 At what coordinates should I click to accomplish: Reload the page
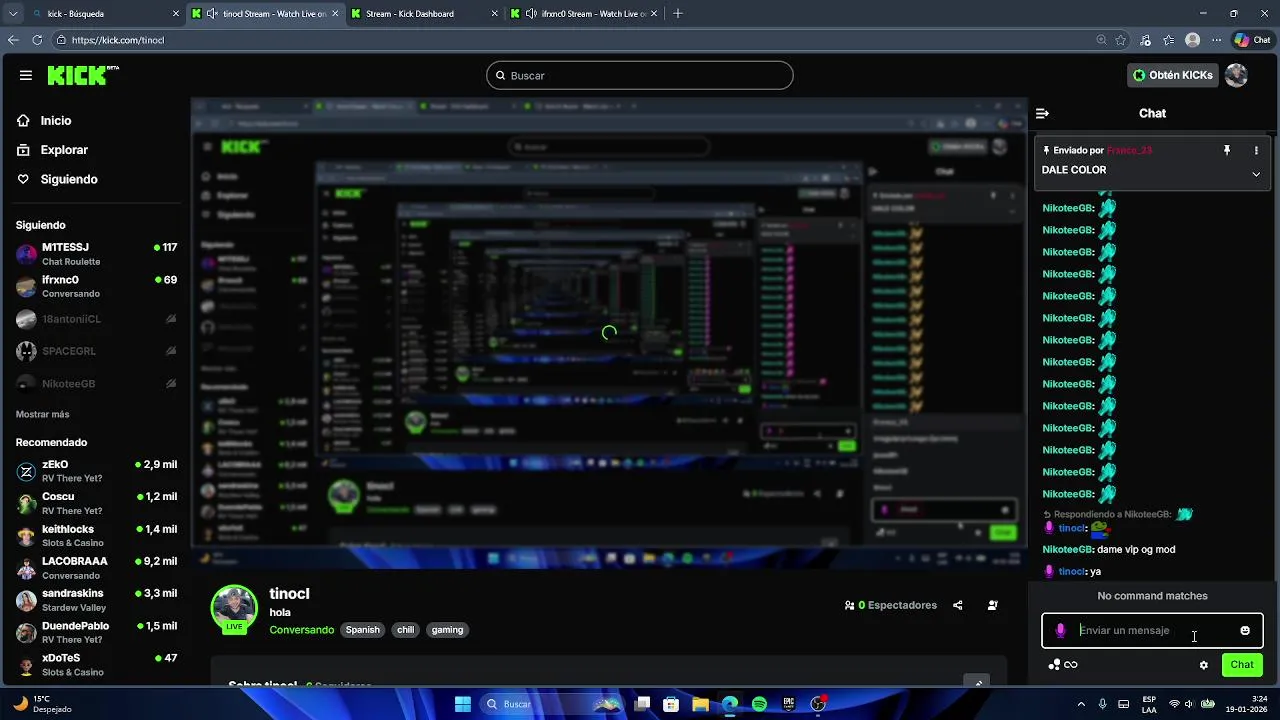tap(37, 40)
